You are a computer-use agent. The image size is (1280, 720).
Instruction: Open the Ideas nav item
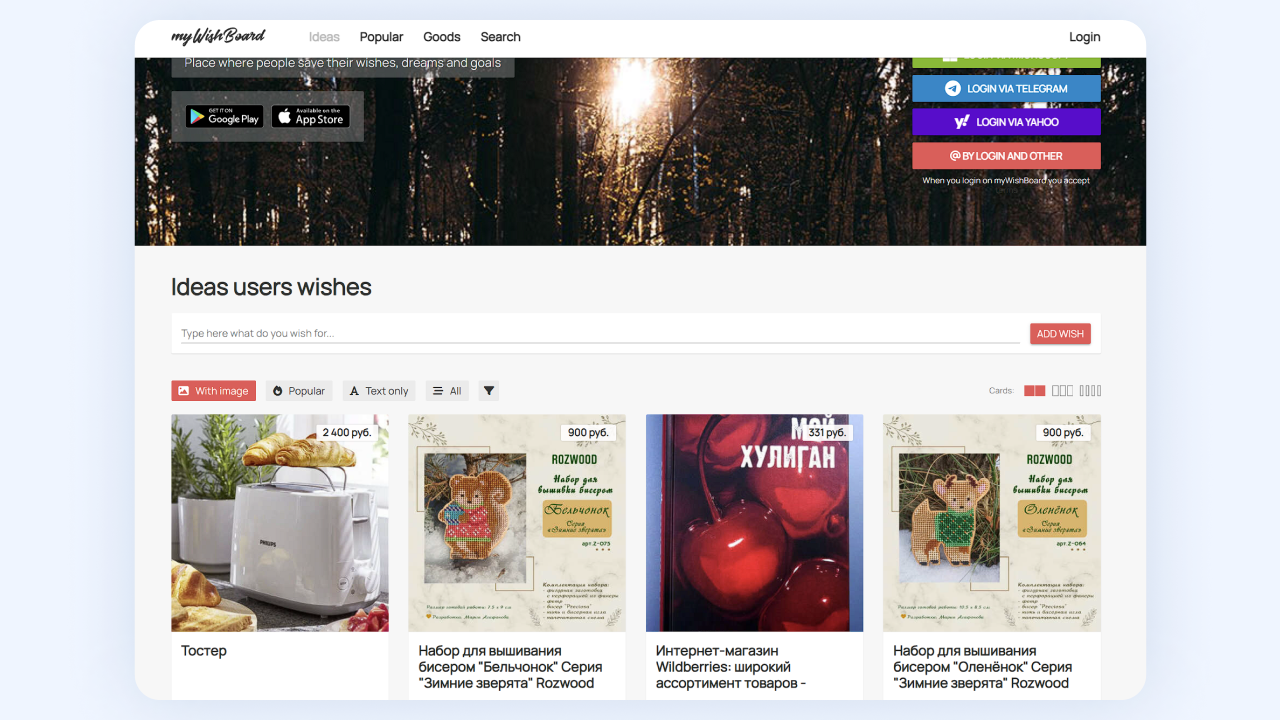tap(324, 37)
